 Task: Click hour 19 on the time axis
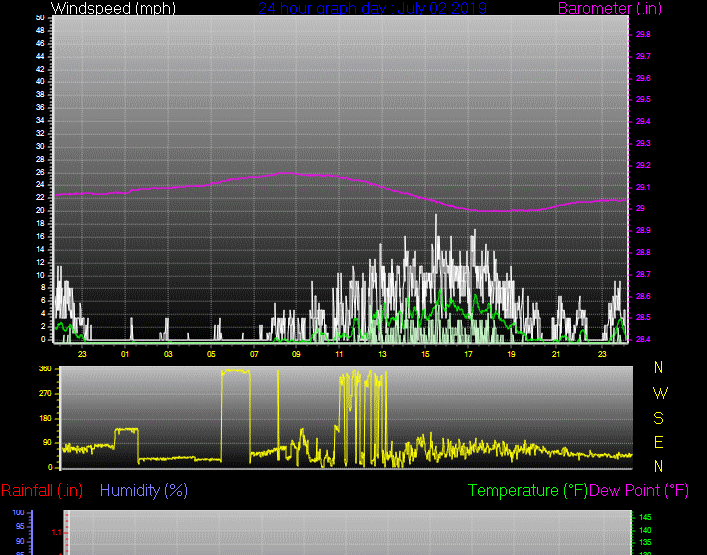coord(511,354)
